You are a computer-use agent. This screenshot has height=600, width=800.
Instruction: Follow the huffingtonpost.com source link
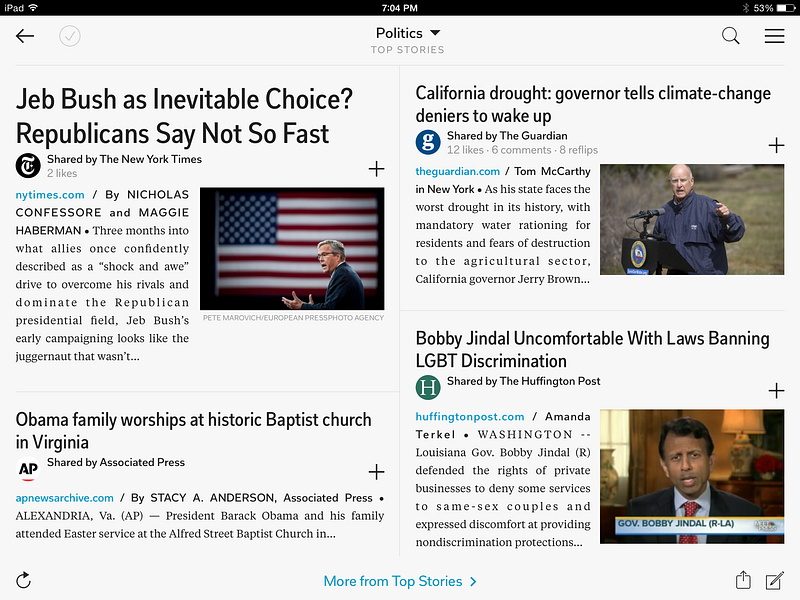(469, 416)
